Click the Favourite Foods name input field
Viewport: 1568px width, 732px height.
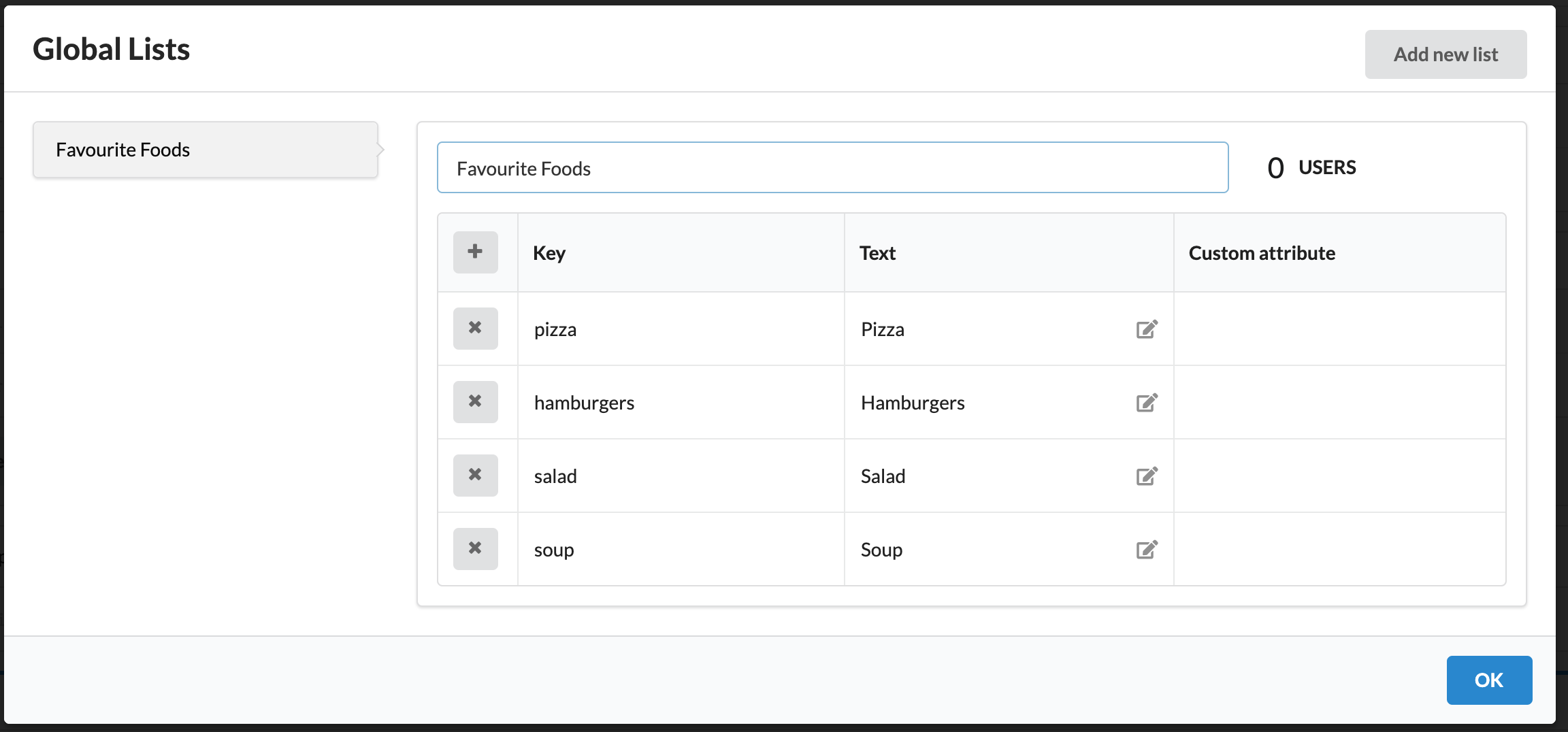tap(832, 167)
